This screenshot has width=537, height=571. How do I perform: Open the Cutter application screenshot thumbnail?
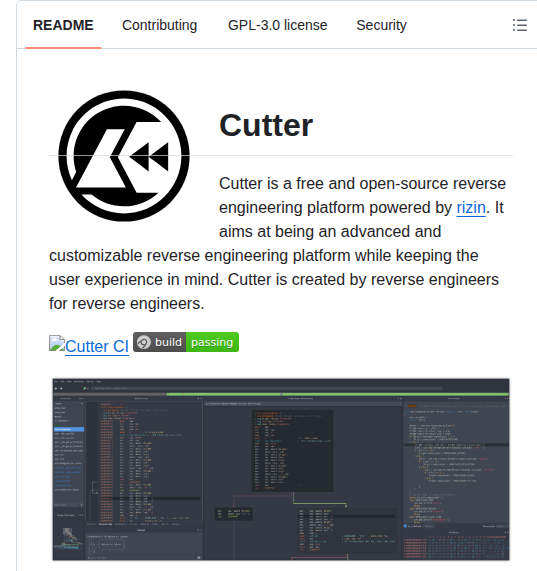tap(281, 469)
